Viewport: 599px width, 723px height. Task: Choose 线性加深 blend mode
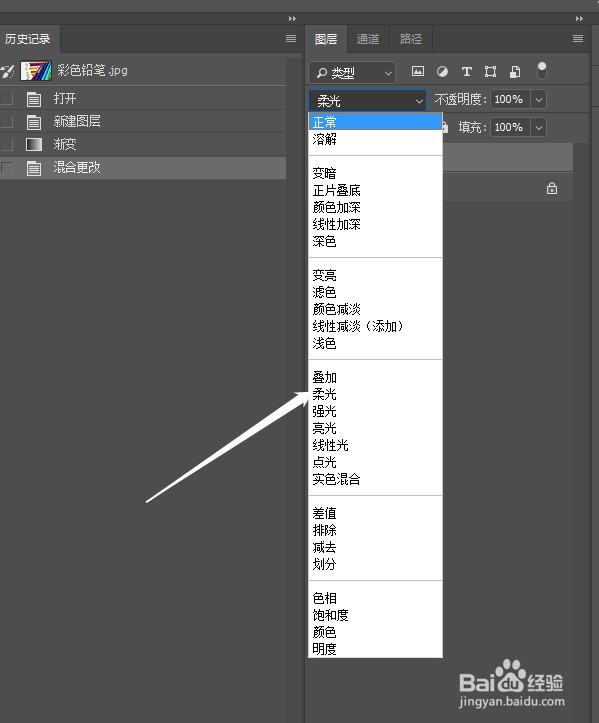[375, 225]
